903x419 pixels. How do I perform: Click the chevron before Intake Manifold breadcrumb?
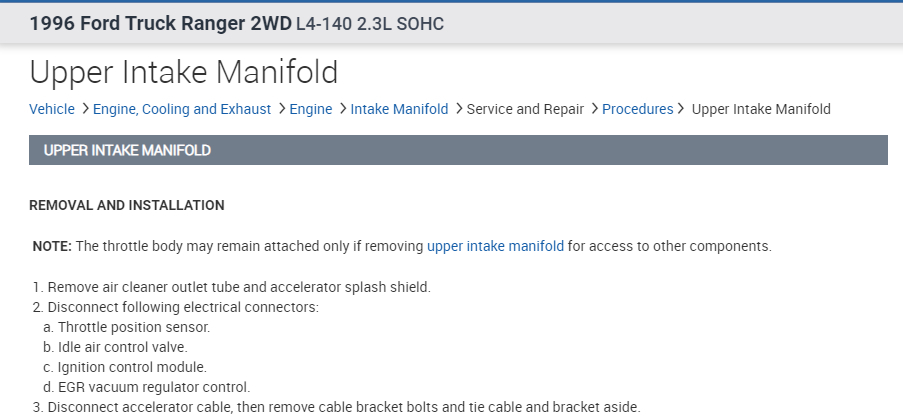(342, 108)
